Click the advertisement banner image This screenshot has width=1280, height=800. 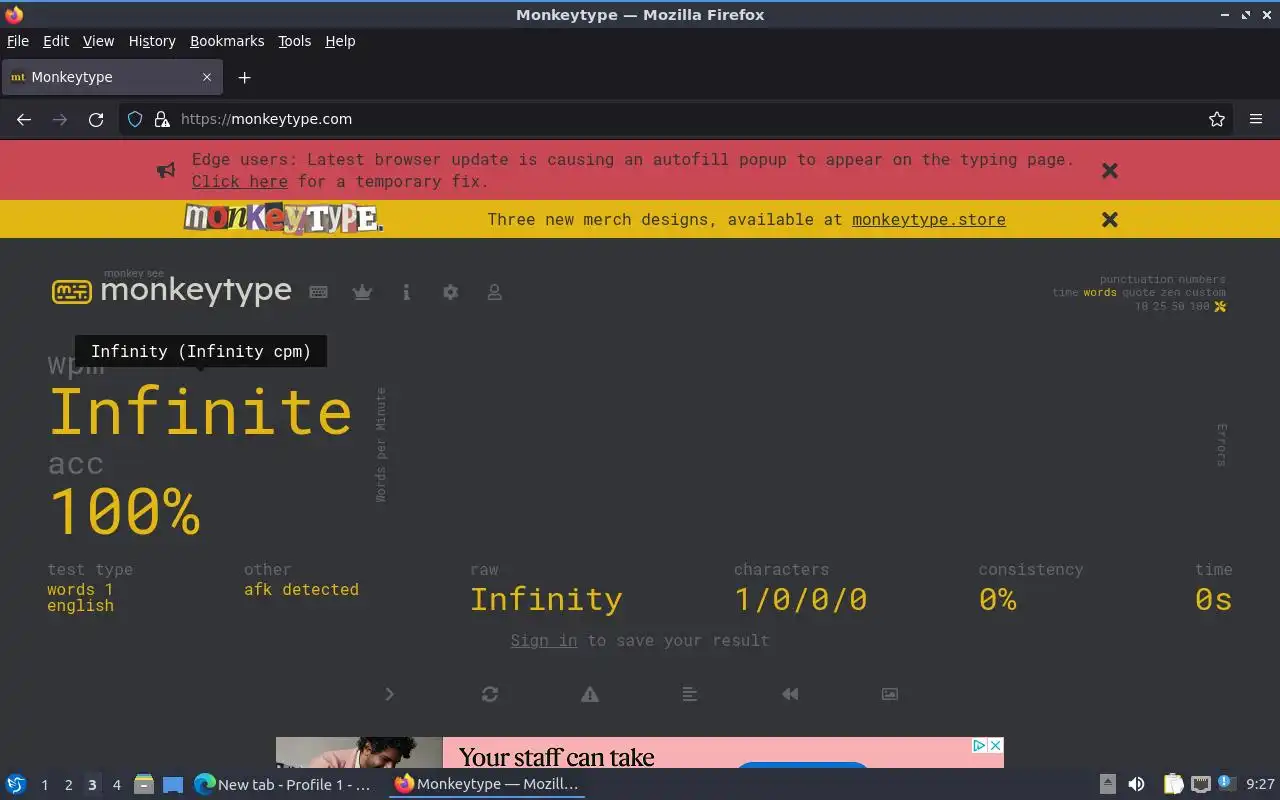(x=640, y=753)
